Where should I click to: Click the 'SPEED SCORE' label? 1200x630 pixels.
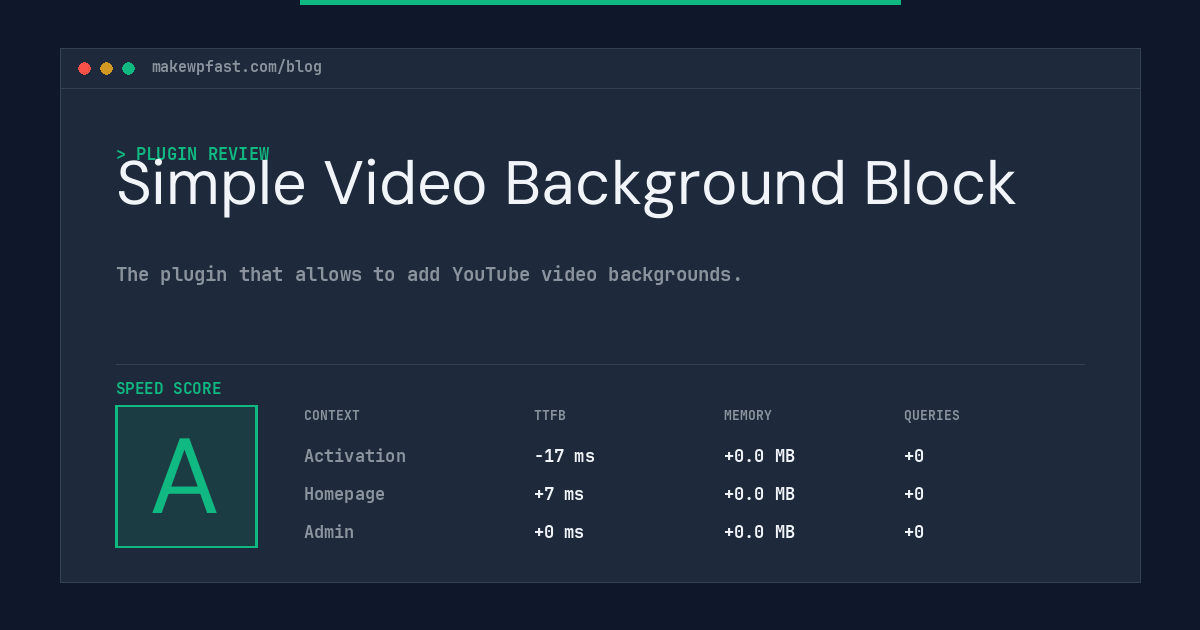pos(169,389)
